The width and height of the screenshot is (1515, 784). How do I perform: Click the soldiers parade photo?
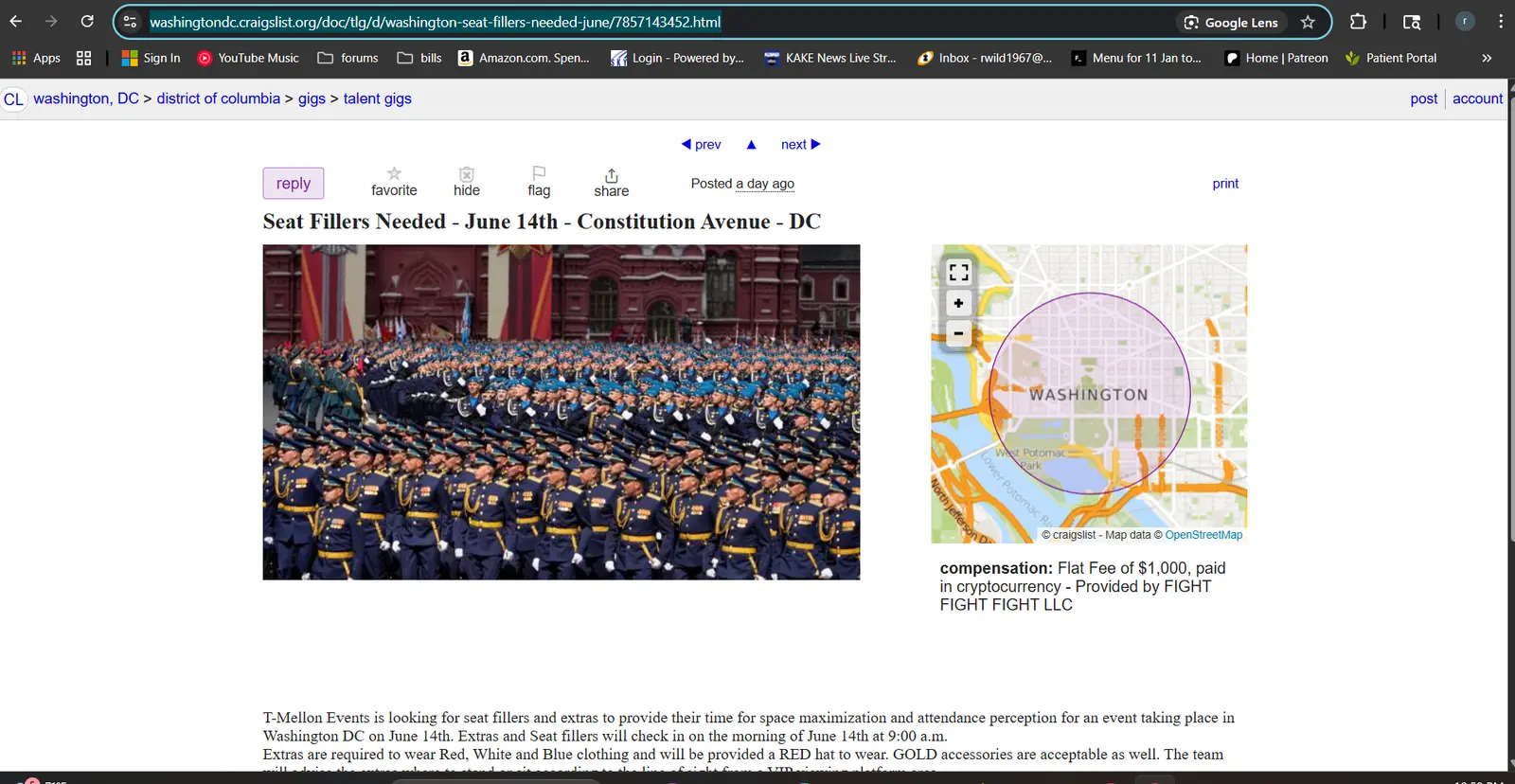(561, 412)
